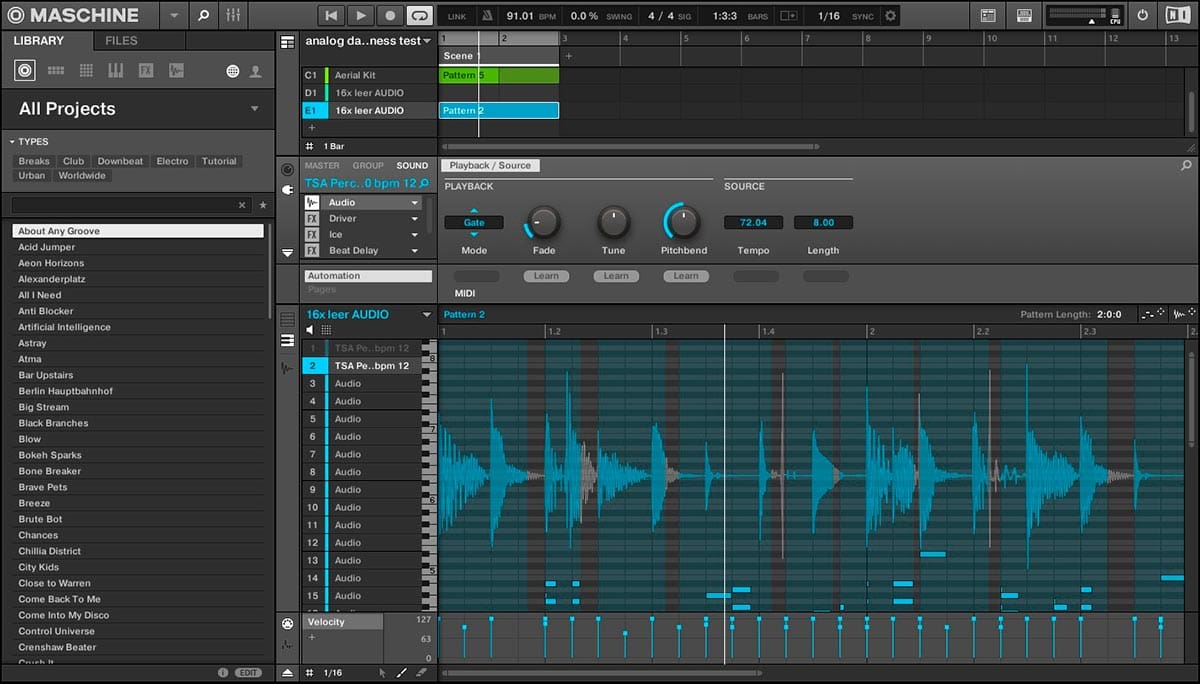
Task: Click the Tune knob
Action: tap(614, 222)
